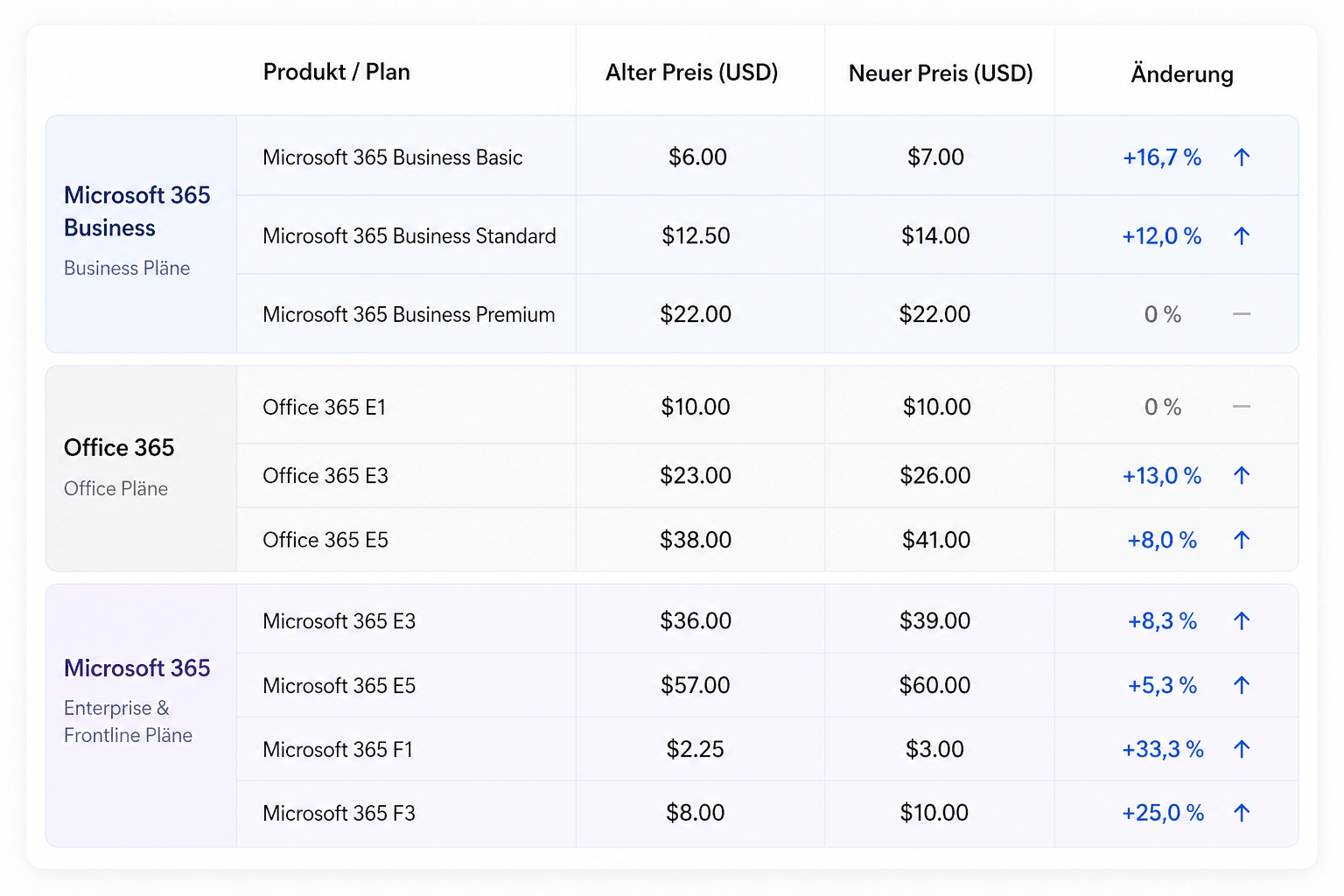Select the Neuer Preis (USD) column header
The image size is (1344, 896).
pyautogui.click(x=941, y=73)
